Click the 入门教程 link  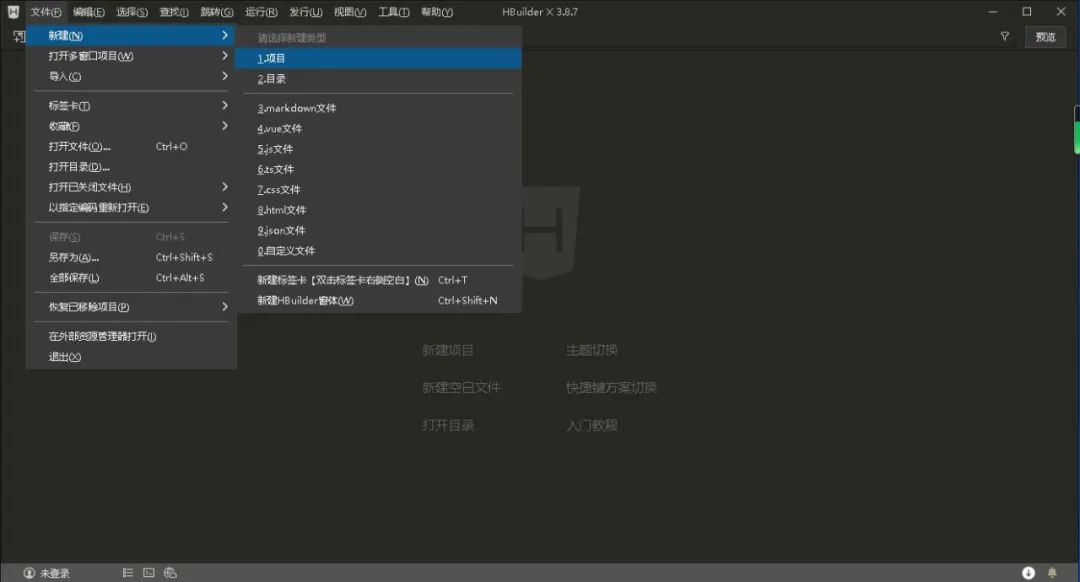coord(592,425)
